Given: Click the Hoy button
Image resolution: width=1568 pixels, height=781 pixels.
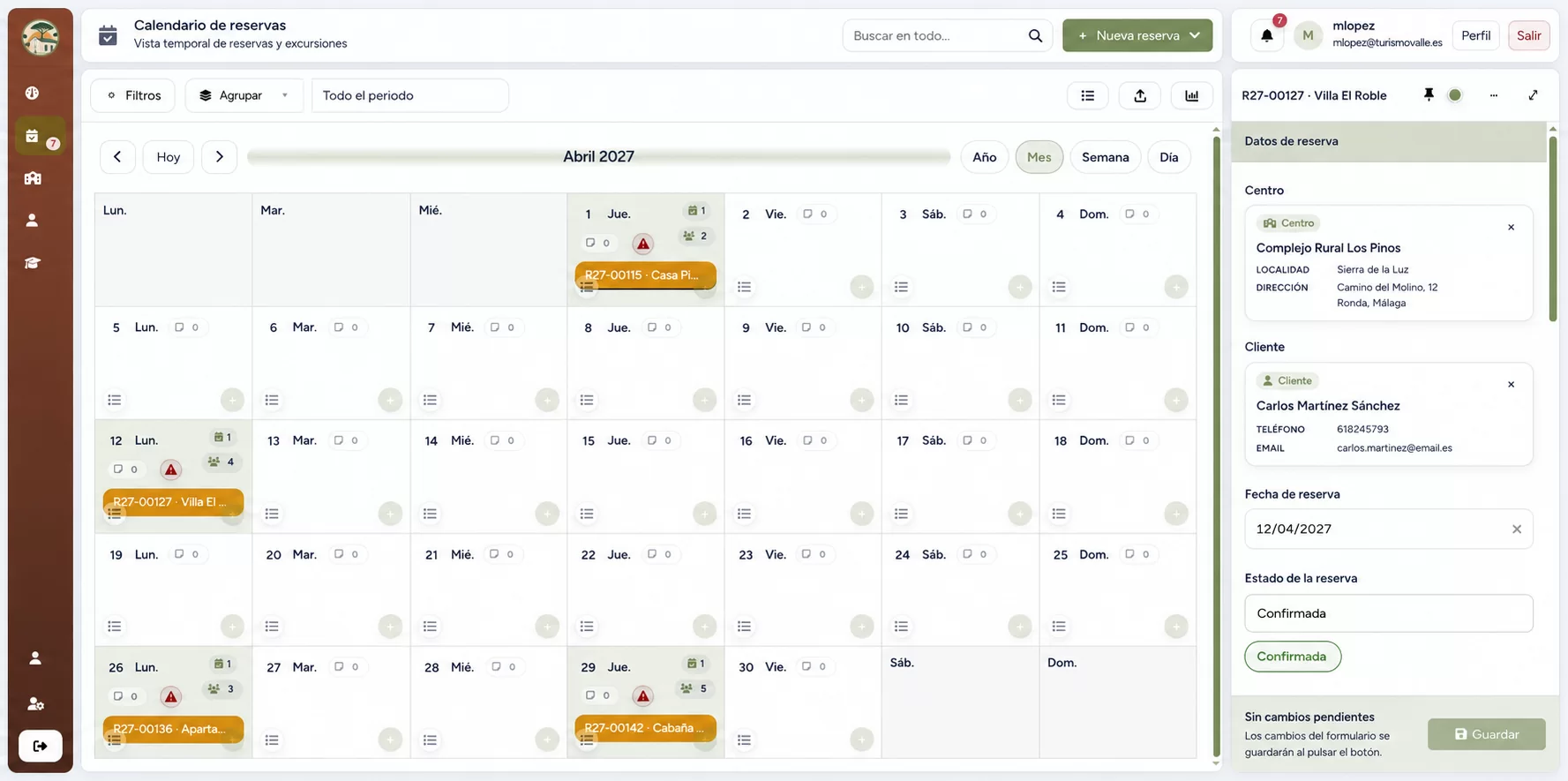Looking at the screenshot, I should point(169,157).
